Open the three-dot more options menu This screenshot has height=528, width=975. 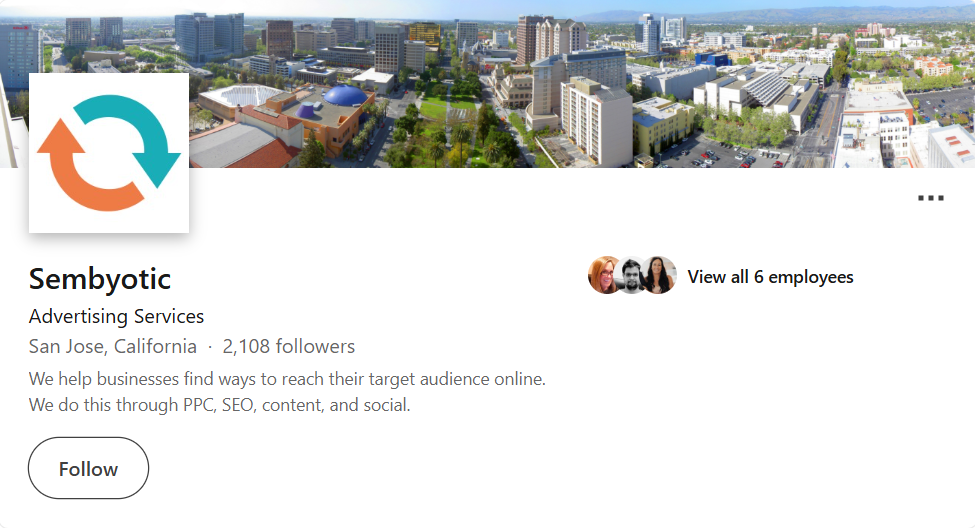click(x=930, y=198)
